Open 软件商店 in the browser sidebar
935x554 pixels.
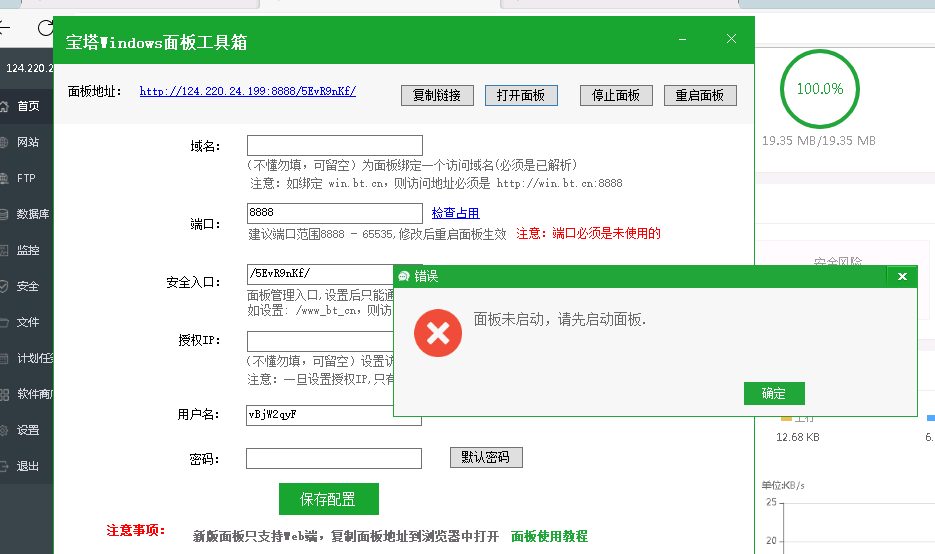pos(27,394)
